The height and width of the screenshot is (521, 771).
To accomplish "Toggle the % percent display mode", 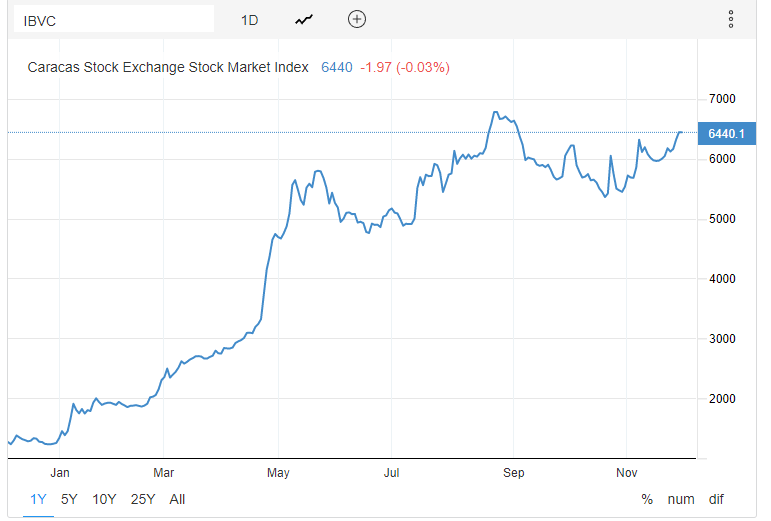I will (x=647, y=499).
